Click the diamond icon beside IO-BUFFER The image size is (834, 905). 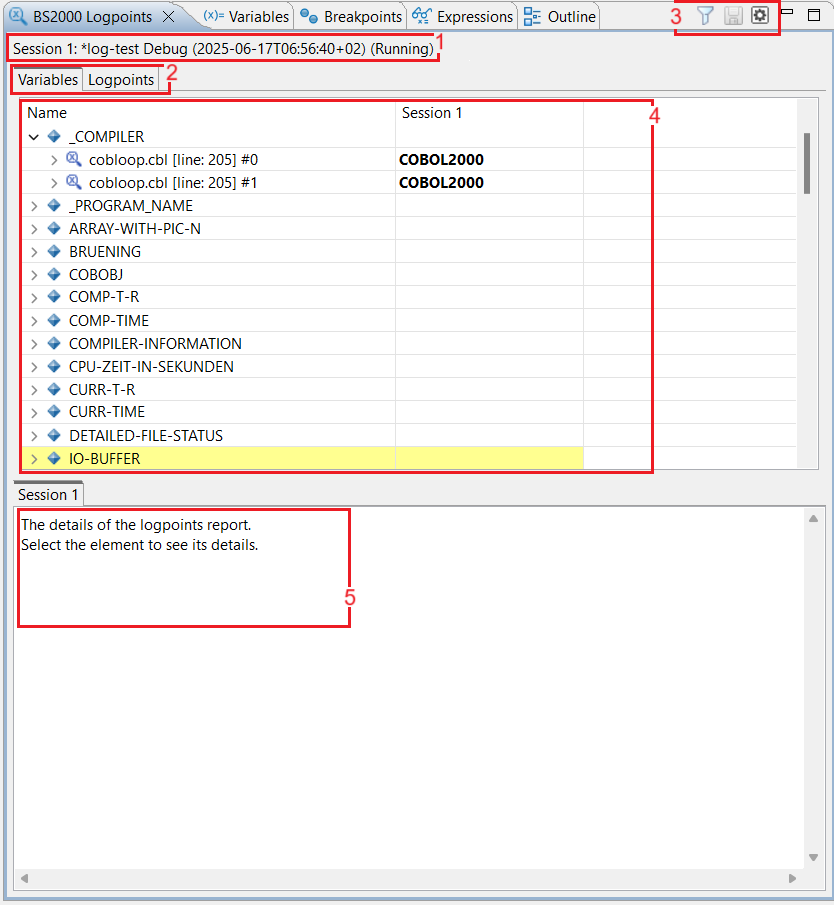click(x=54, y=458)
